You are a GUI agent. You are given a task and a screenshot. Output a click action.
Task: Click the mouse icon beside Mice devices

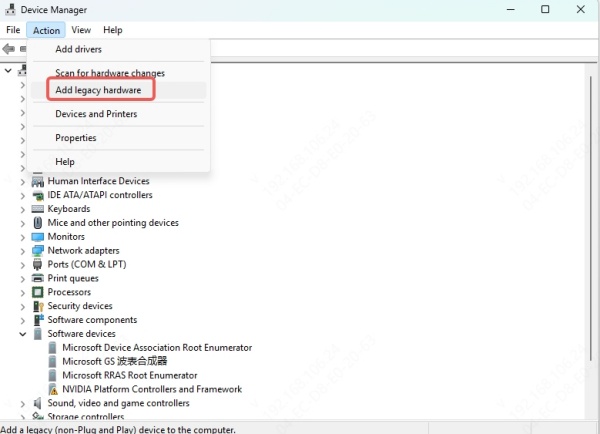[x=38, y=222]
